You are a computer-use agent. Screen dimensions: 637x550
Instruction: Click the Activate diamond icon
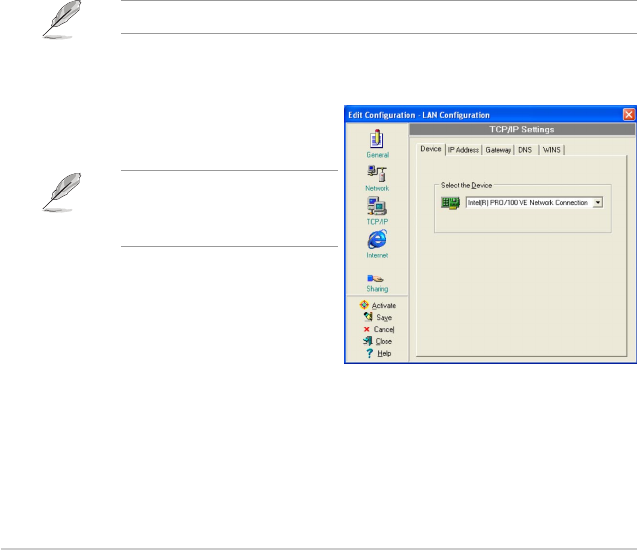364,305
